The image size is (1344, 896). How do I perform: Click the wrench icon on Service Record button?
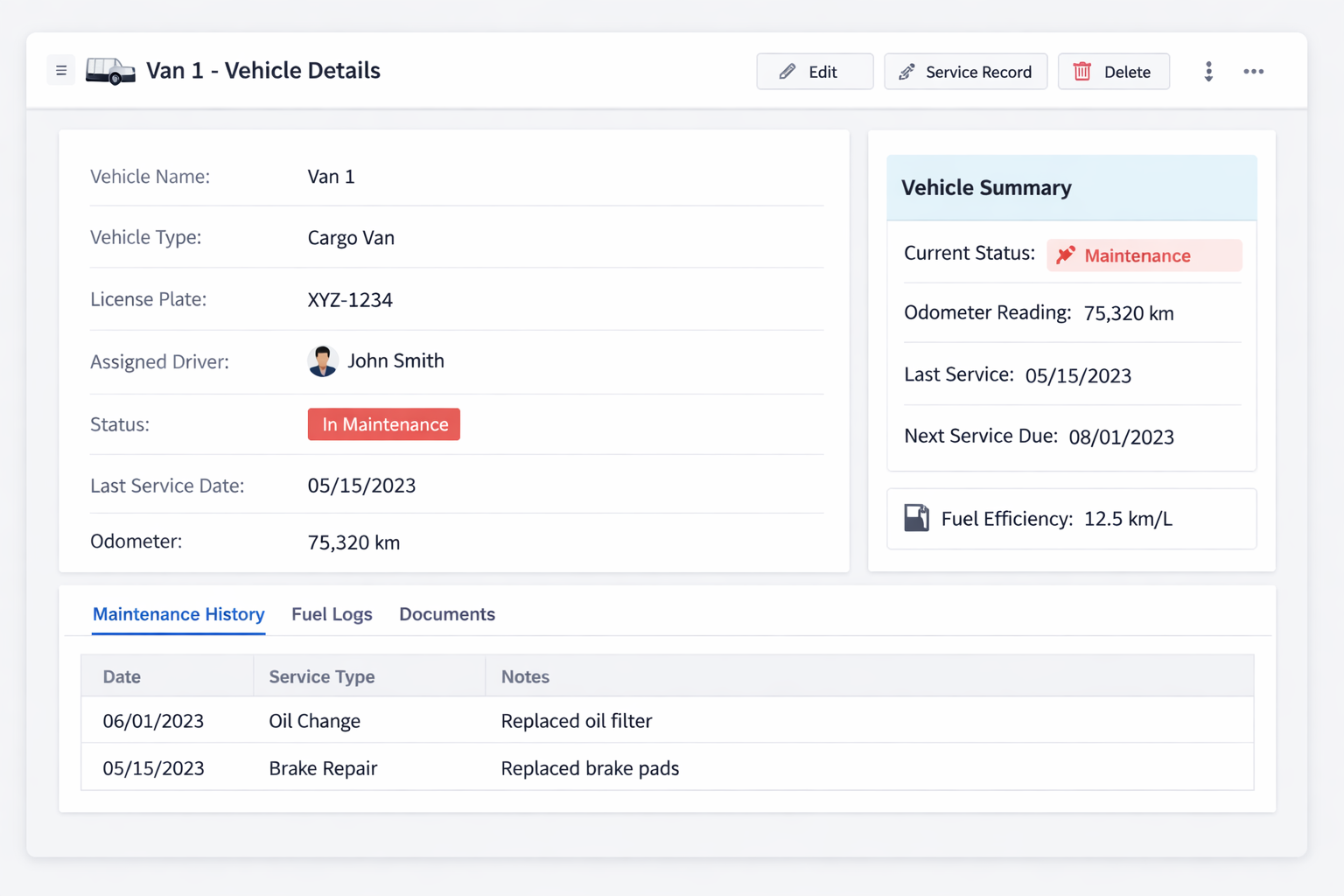pos(906,72)
